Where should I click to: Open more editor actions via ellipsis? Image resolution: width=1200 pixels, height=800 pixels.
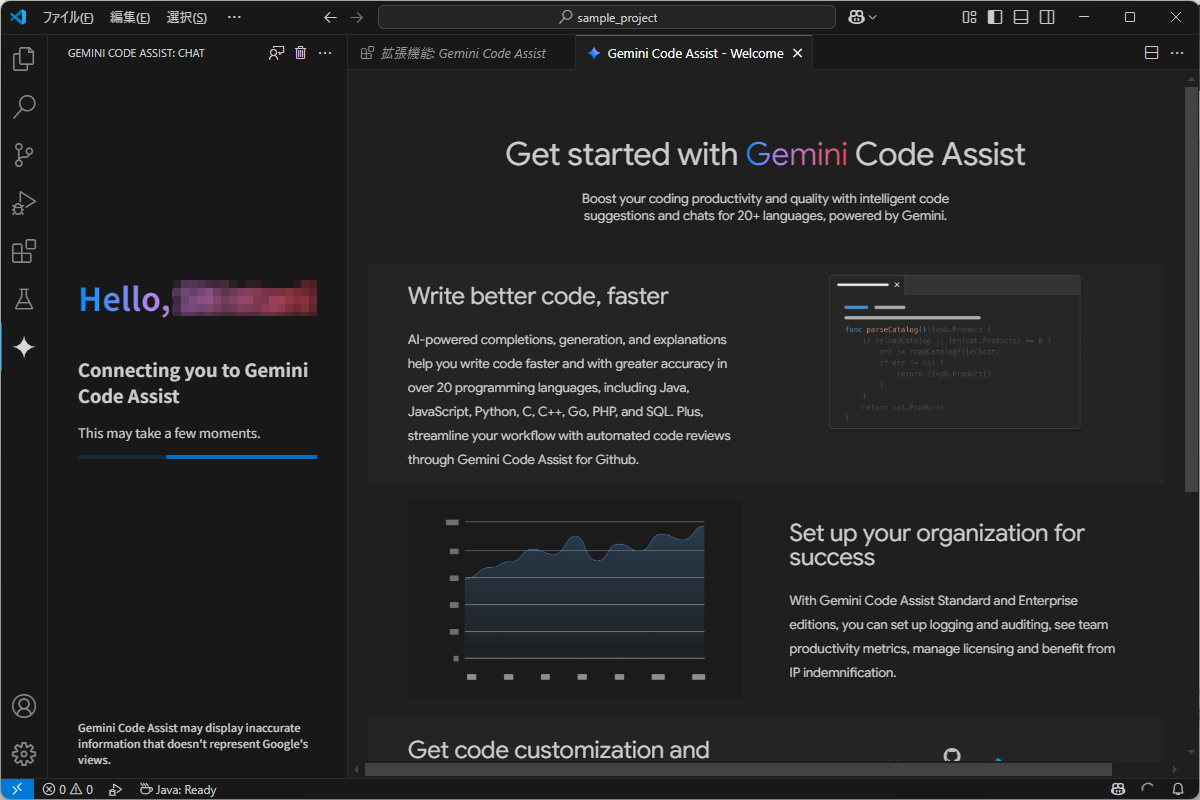(1177, 52)
